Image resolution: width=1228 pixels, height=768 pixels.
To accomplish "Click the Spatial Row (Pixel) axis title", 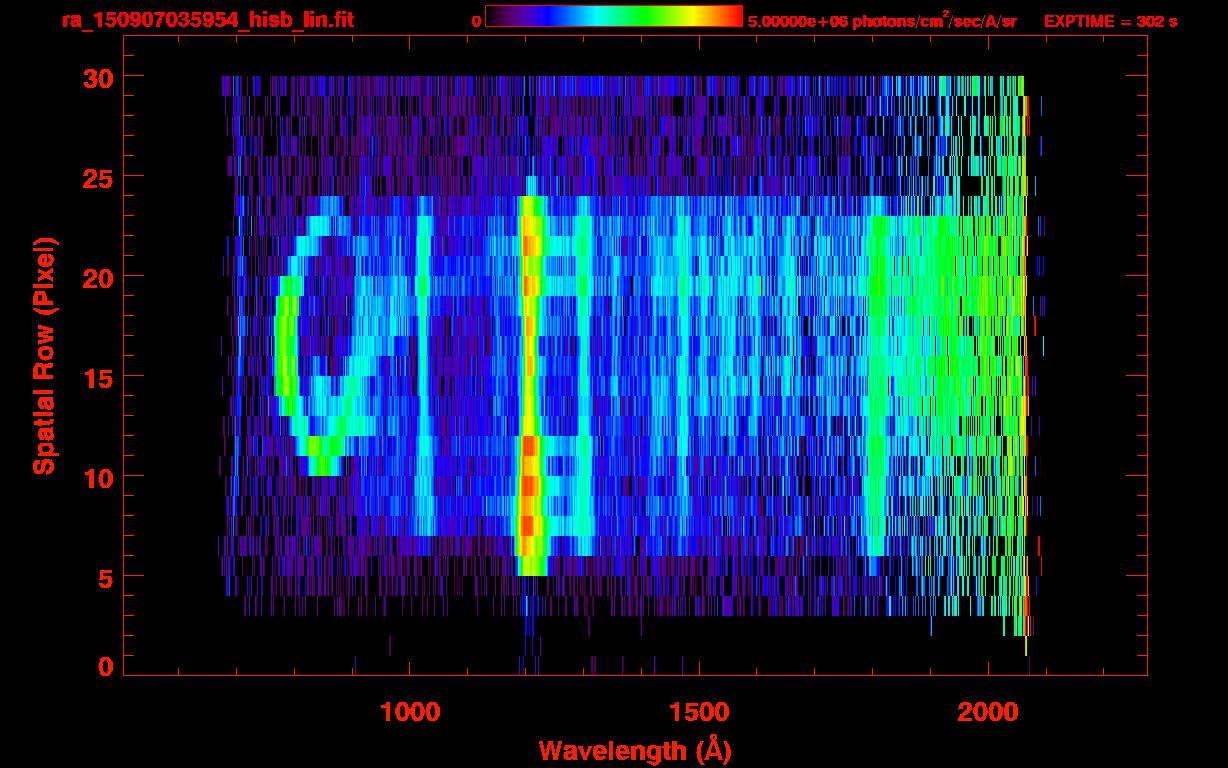I will coord(44,356).
